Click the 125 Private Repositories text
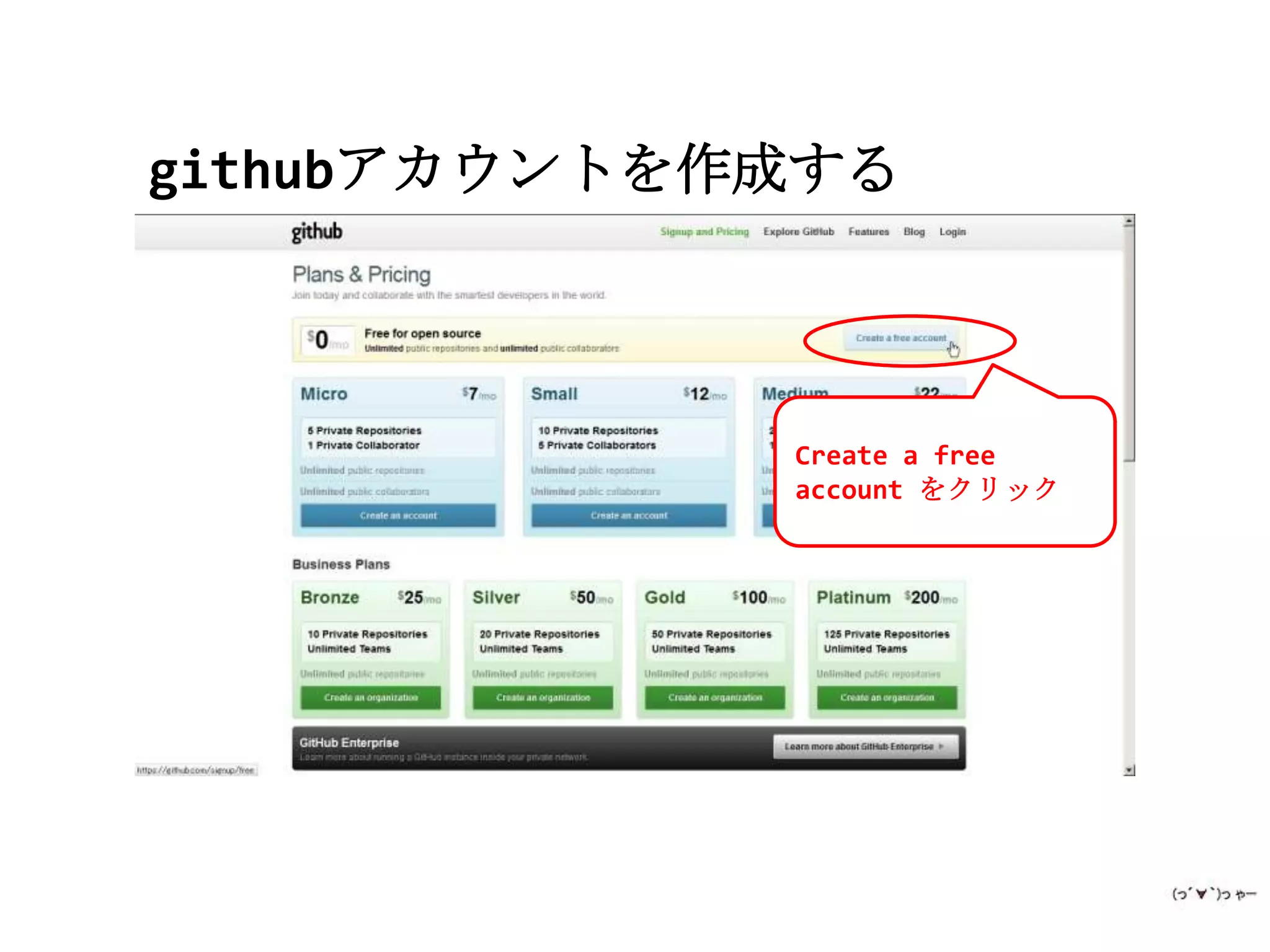This screenshot has width=1270, height=952. click(x=887, y=634)
